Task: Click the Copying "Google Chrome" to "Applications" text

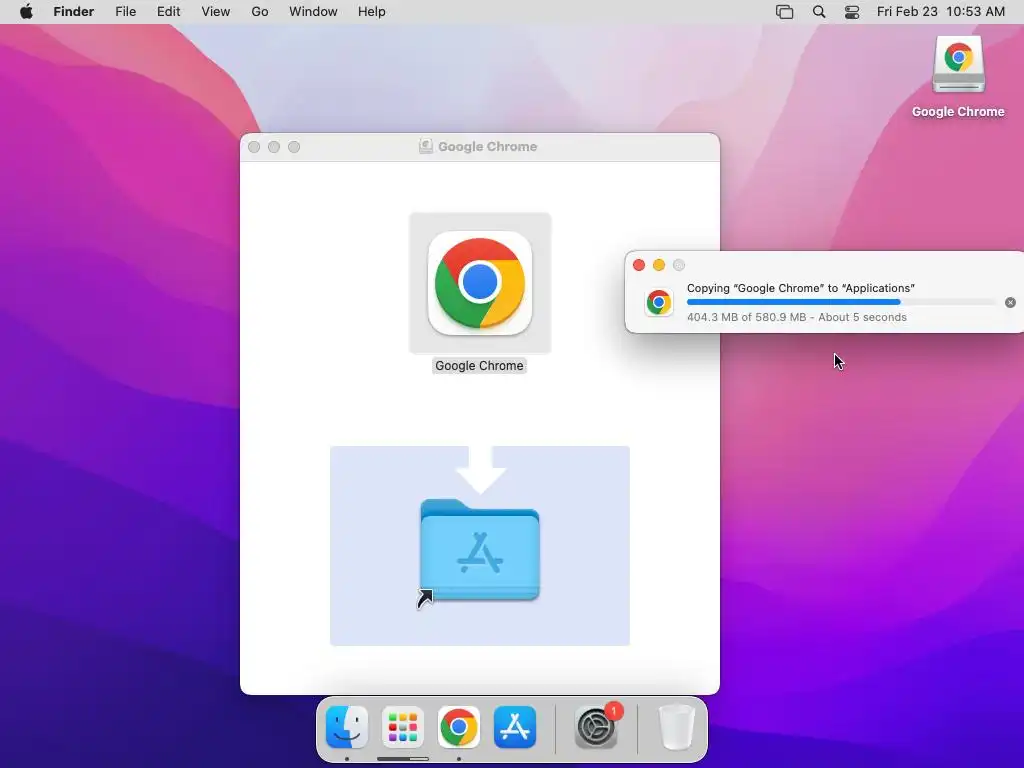Action: click(801, 288)
